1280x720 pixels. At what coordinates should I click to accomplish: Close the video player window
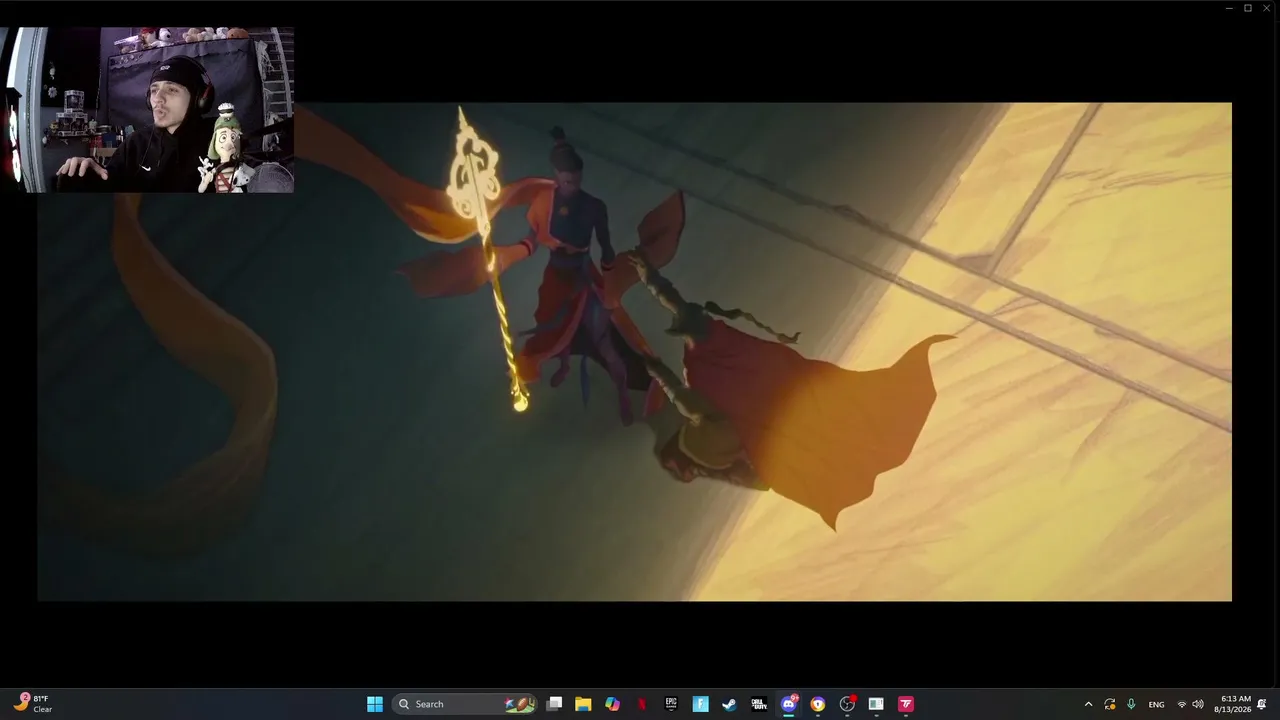click(x=1267, y=8)
